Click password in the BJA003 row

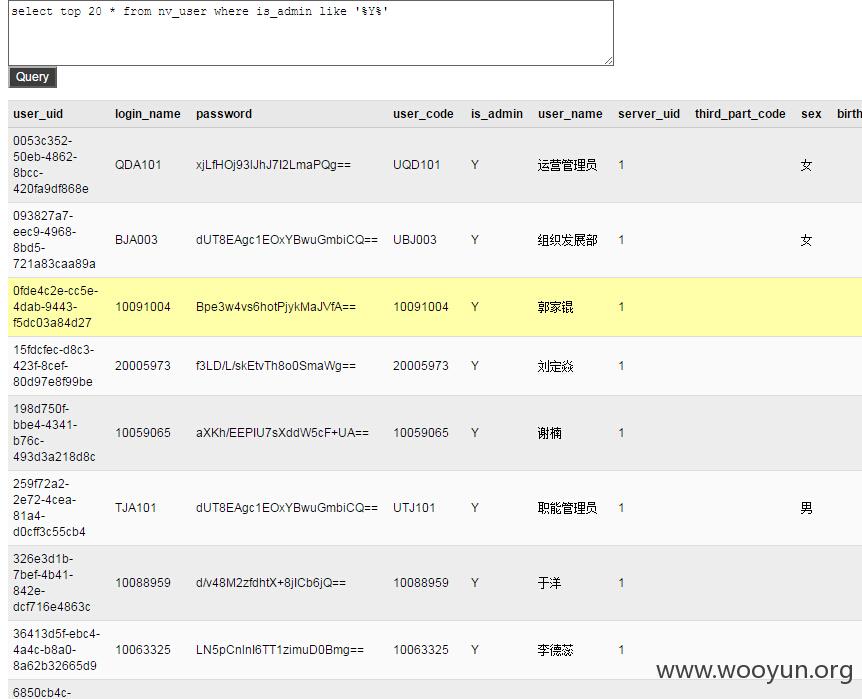coord(287,240)
